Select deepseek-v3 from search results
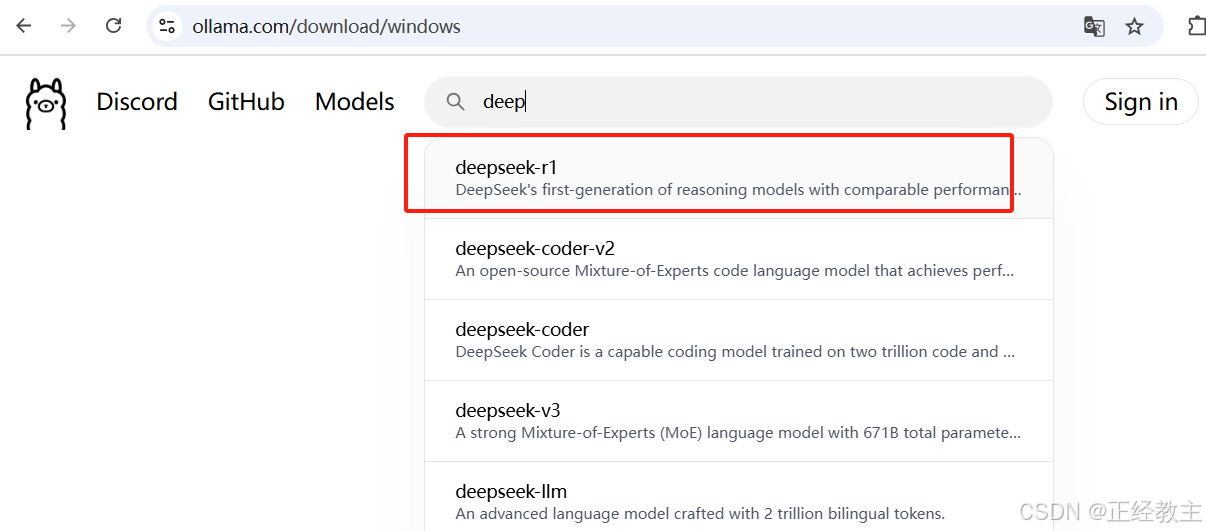Screen dimensions: 1206x531 pyautogui.click(x=739, y=421)
